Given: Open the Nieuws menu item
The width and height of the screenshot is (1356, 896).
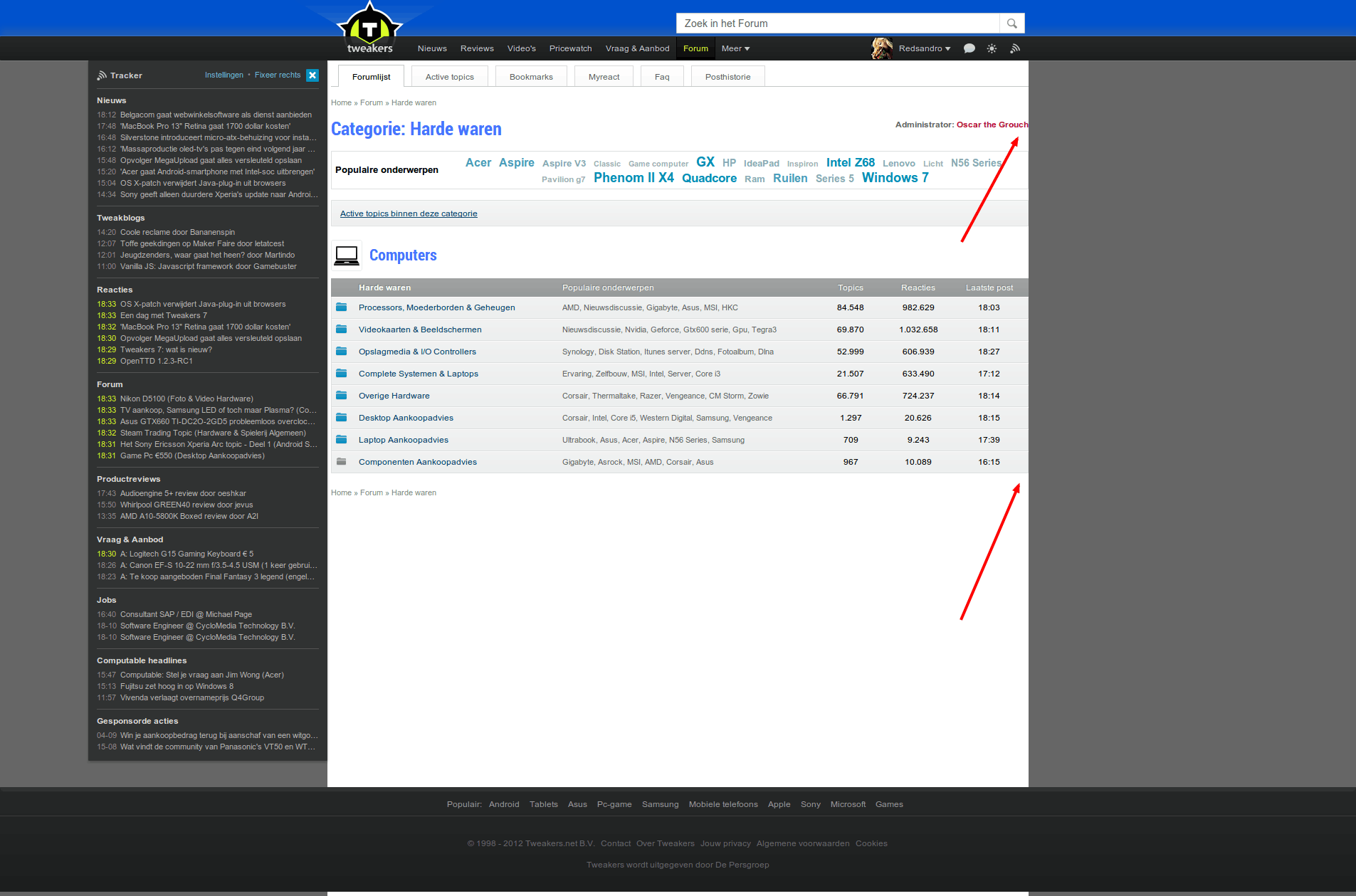Looking at the screenshot, I should click(x=432, y=48).
